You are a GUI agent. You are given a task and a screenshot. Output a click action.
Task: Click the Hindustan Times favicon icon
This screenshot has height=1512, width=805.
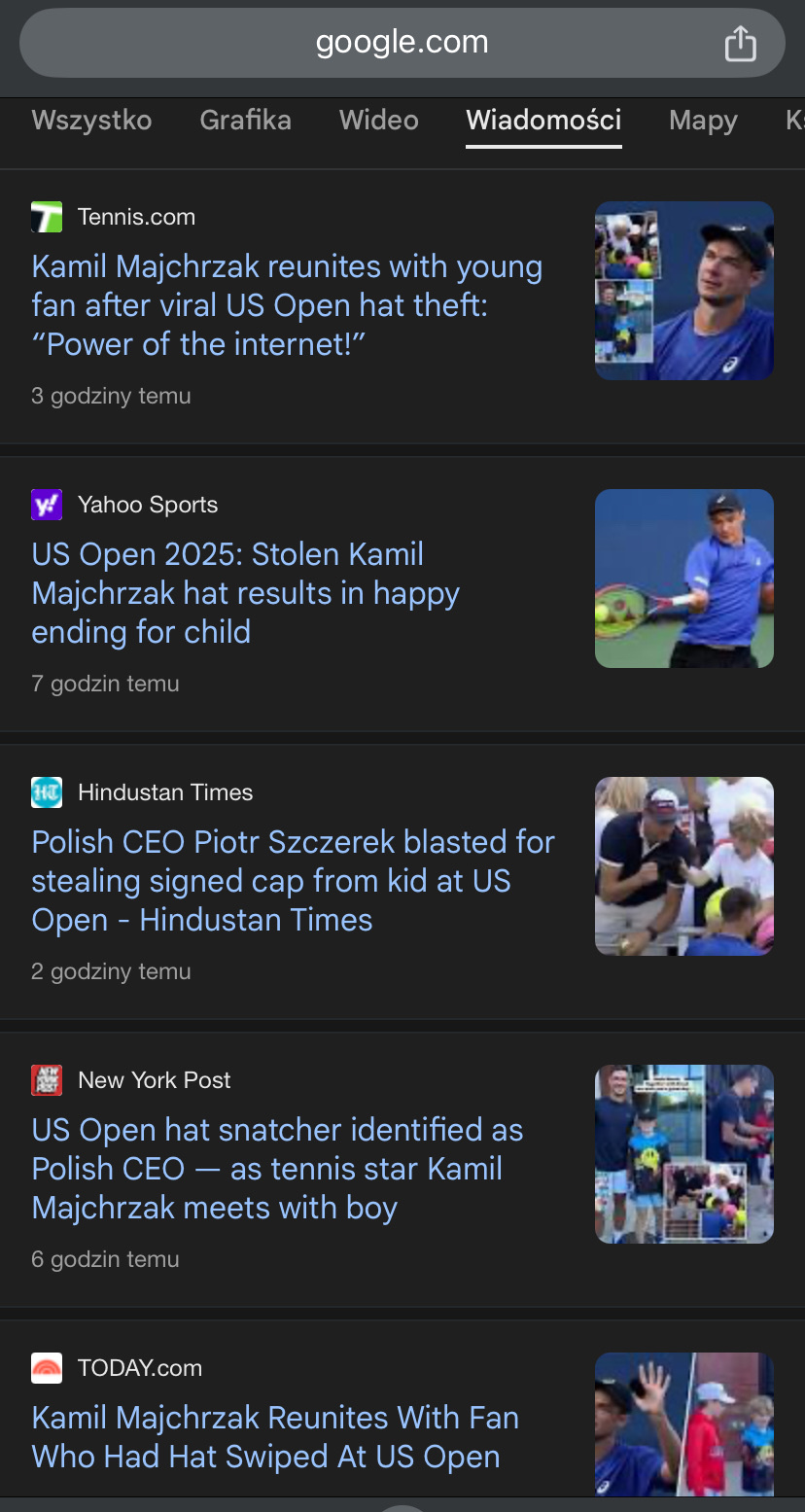point(47,792)
